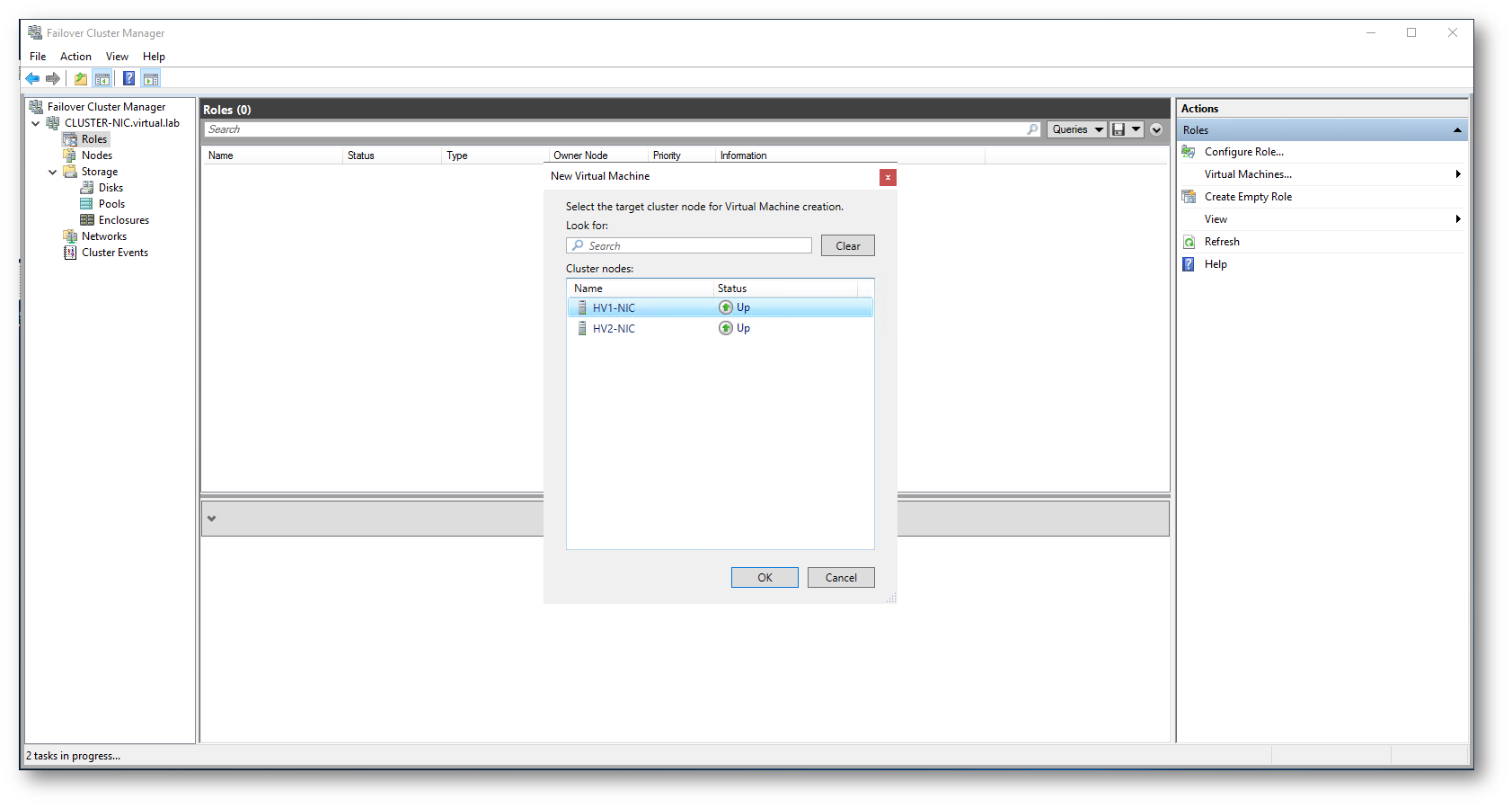
Task: Toggle the show/hide console tree icon
Action: click(x=102, y=79)
